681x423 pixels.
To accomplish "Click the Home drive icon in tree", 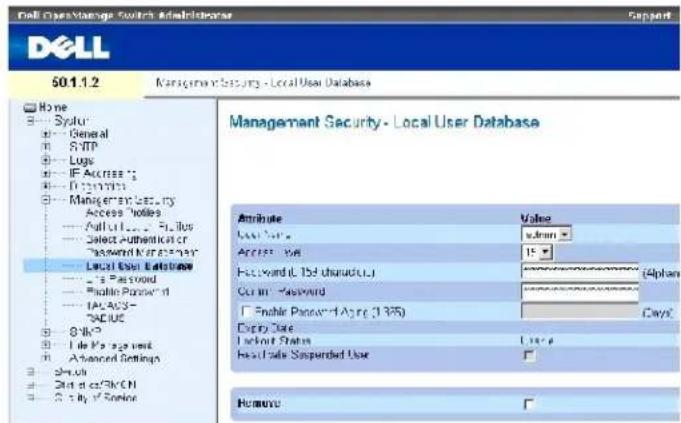I will tap(30, 108).
